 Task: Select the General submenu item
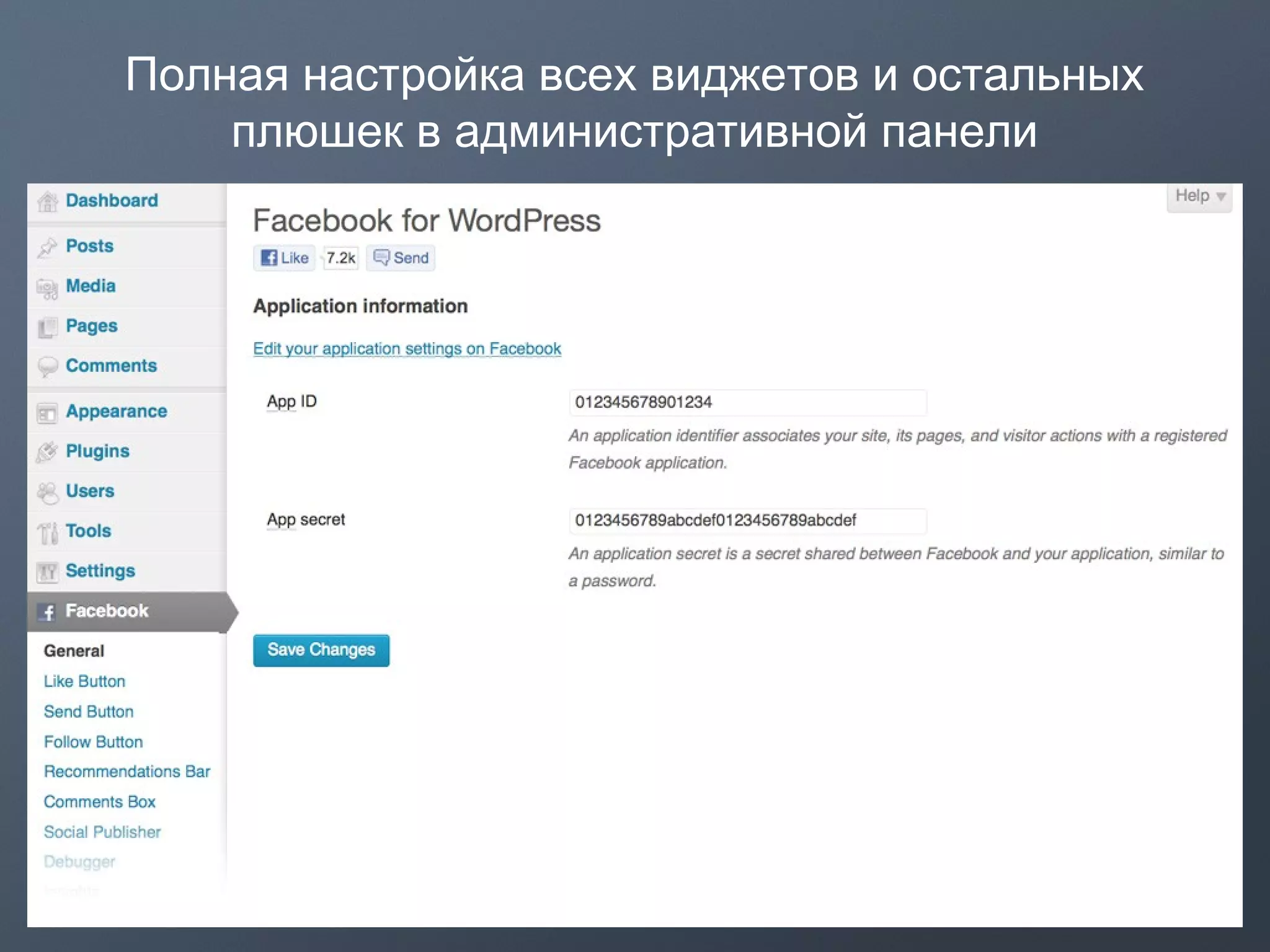(74, 651)
